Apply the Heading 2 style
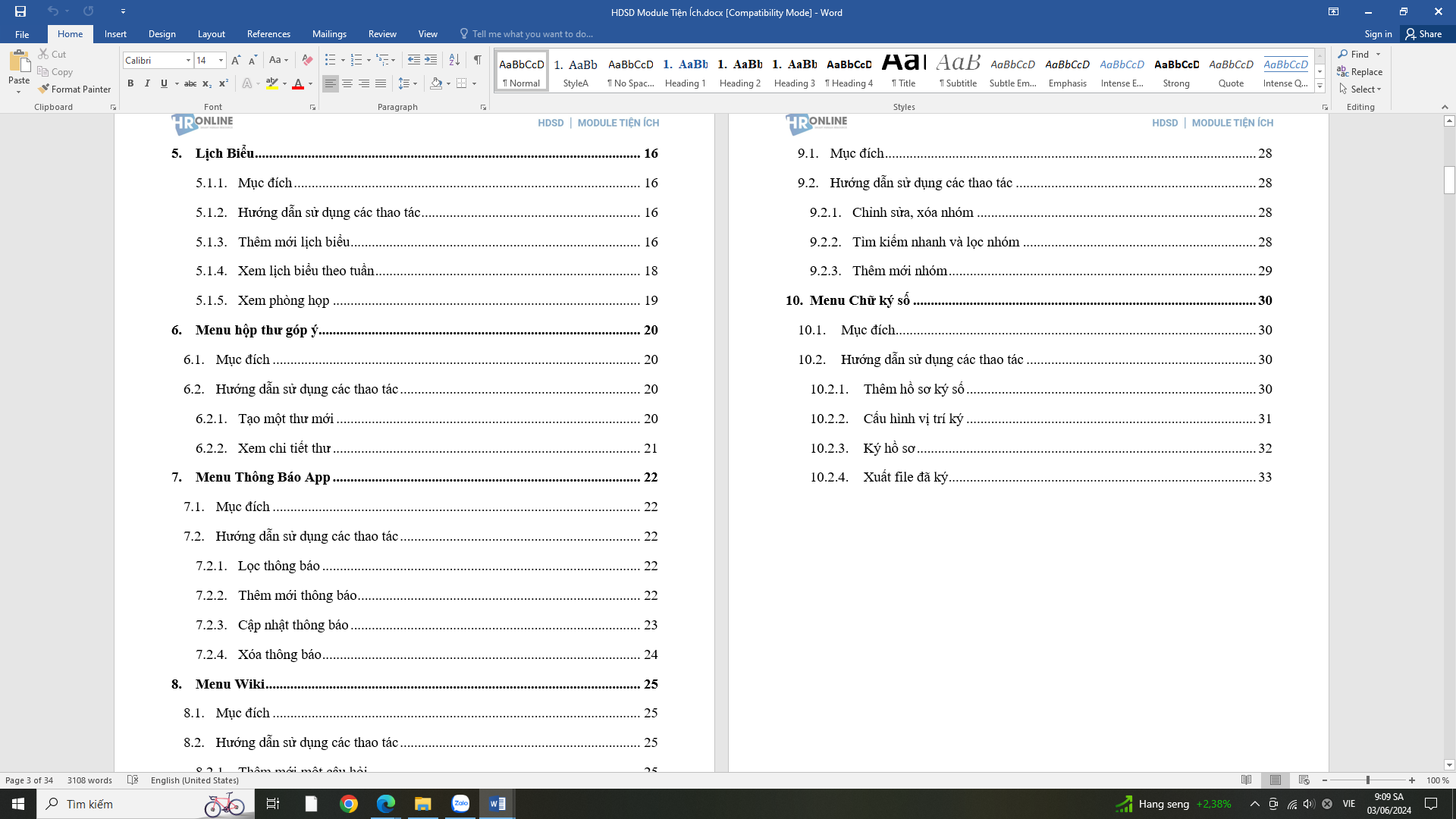Screen dimensions: 1456x819 pyautogui.click(x=739, y=72)
